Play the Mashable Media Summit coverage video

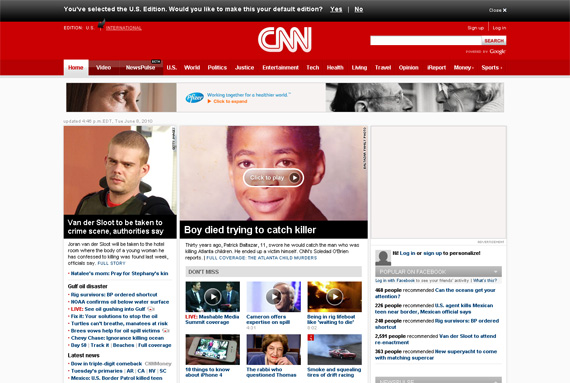coord(212,297)
